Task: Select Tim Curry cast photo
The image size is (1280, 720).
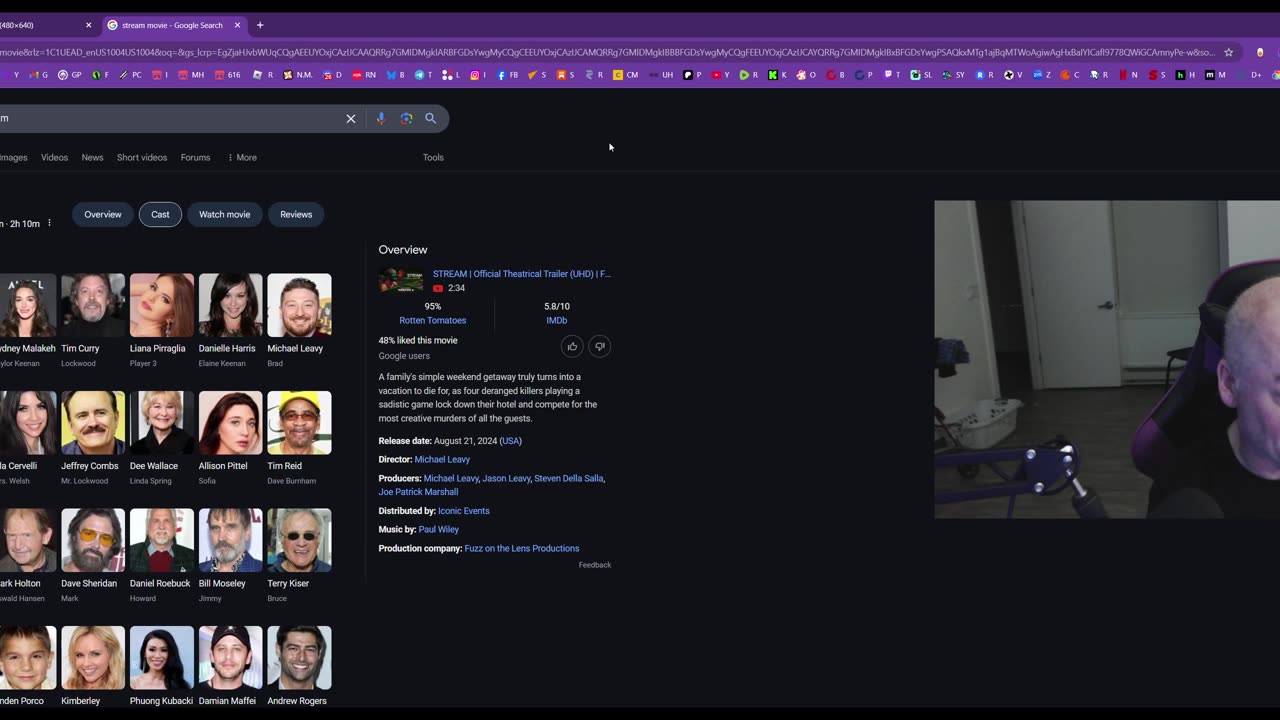Action: tap(93, 305)
